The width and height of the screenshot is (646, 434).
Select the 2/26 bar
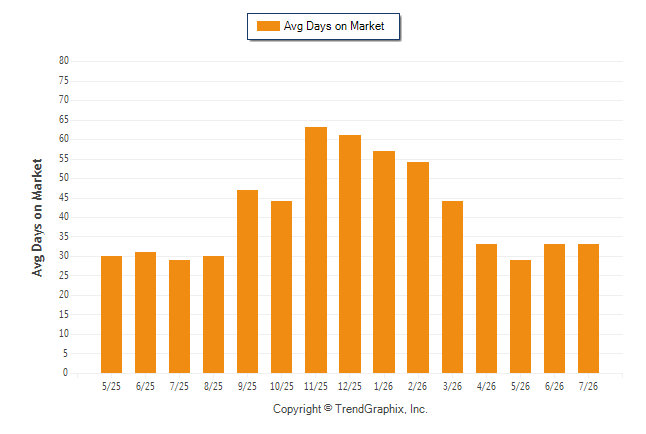point(418,267)
